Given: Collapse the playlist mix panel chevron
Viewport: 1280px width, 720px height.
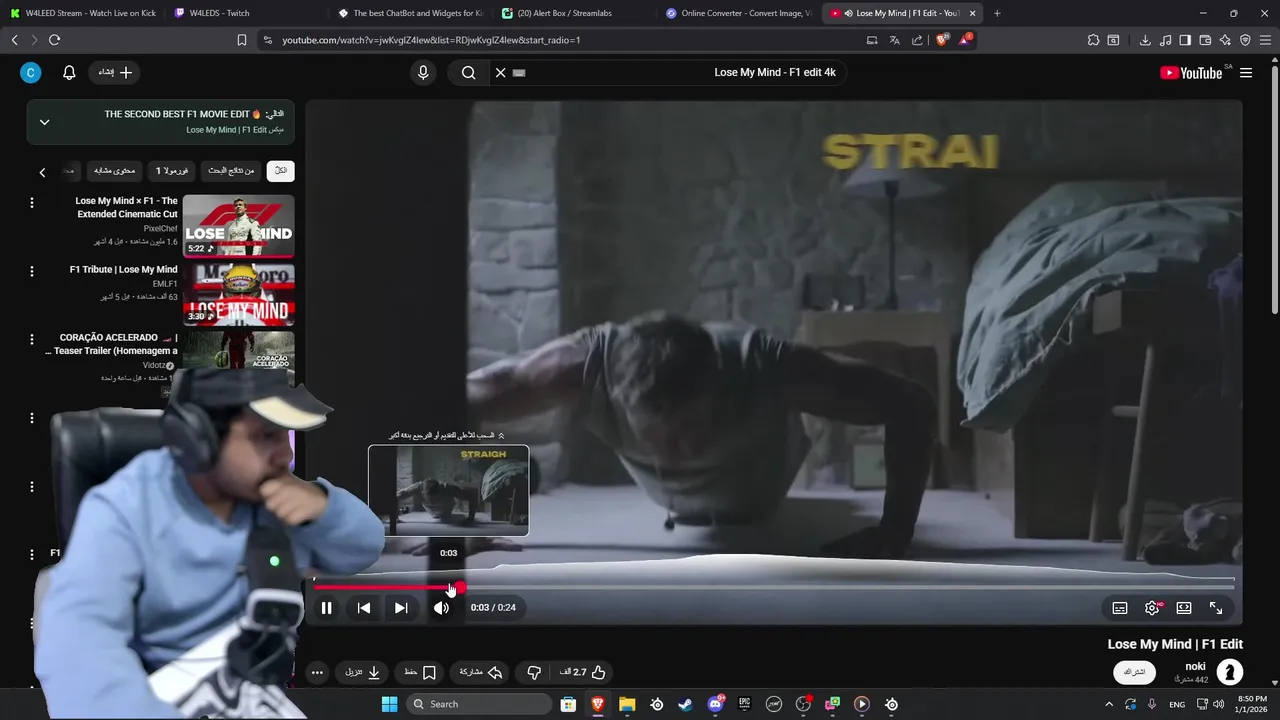Looking at the screenshot, I should (44, 122).
